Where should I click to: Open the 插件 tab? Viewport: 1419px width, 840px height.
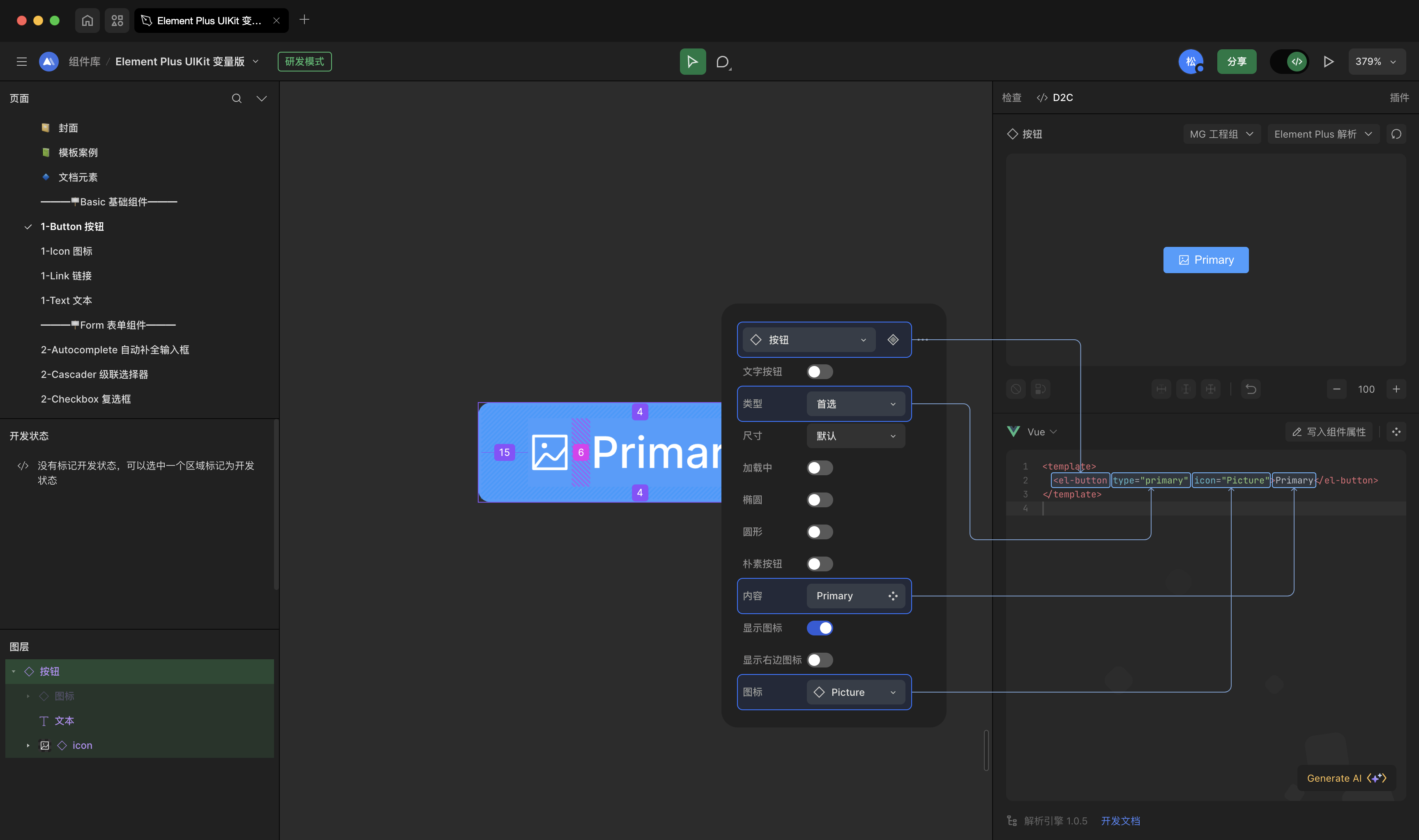(x=1399, y=97)
